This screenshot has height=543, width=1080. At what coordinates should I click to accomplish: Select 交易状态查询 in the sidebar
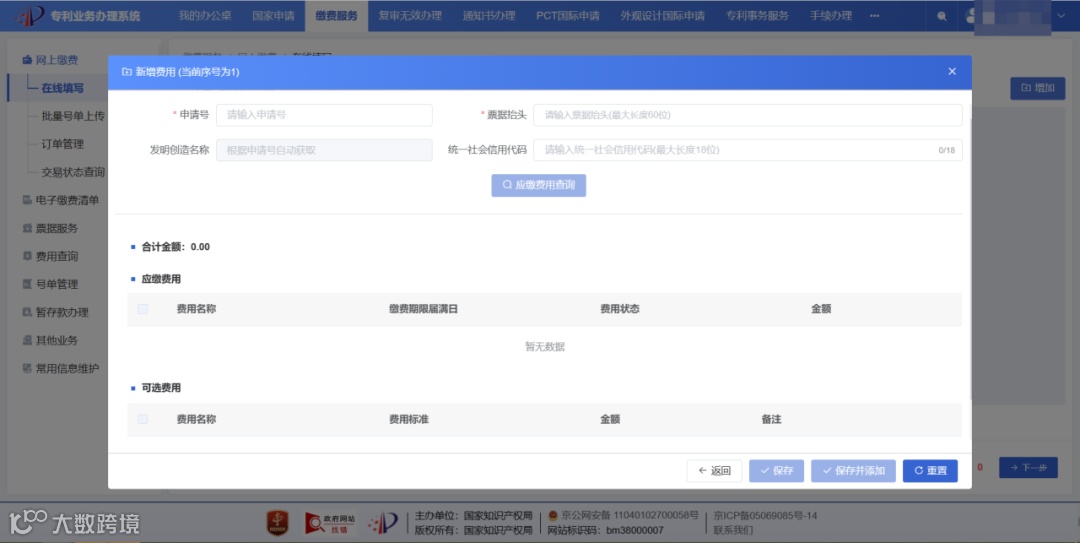(73, 172)
